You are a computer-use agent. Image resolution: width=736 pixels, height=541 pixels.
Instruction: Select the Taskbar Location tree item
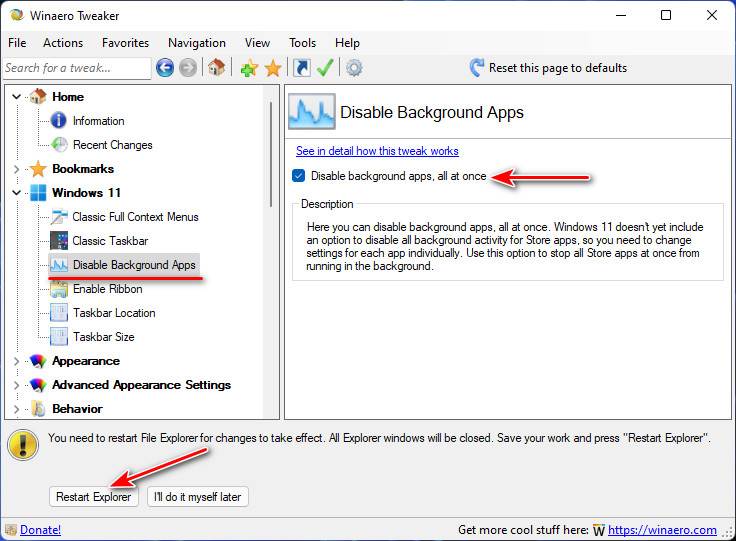(x=114, y=312)
